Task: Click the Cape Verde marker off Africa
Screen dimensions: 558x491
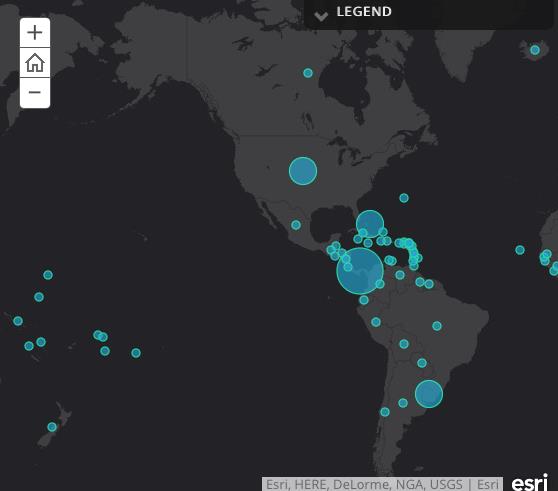Action: coord(520,250)
